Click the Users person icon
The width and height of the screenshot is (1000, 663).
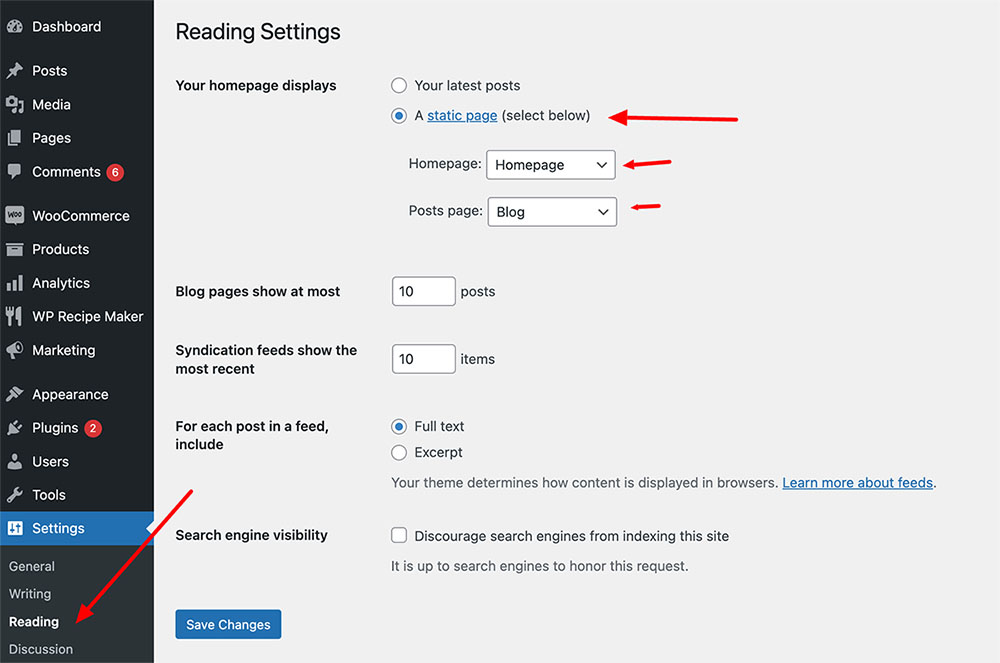pos(15,462)
